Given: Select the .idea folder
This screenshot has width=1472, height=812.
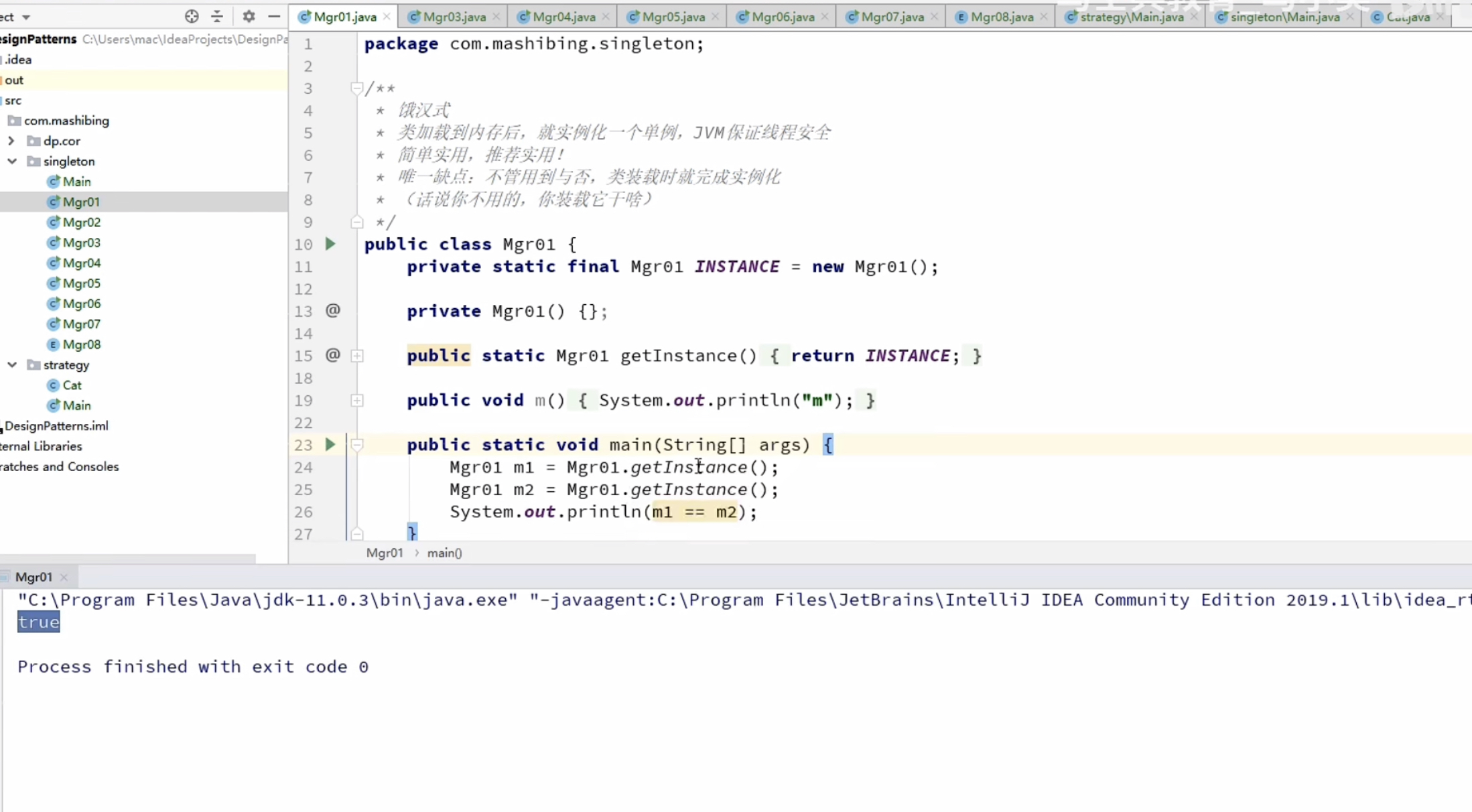Looking at the screenshot, I should 17,60.
